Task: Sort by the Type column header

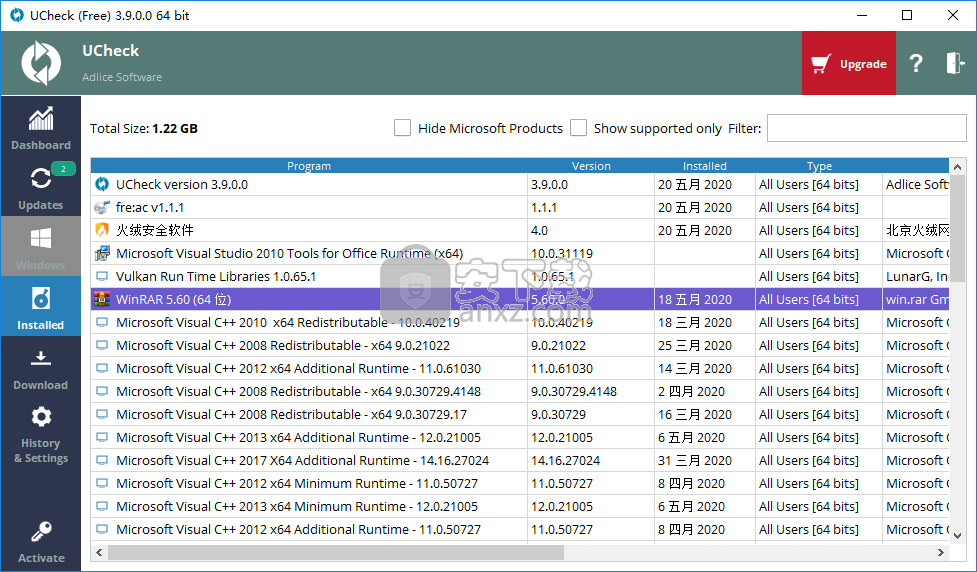Action: coord(819,166)
